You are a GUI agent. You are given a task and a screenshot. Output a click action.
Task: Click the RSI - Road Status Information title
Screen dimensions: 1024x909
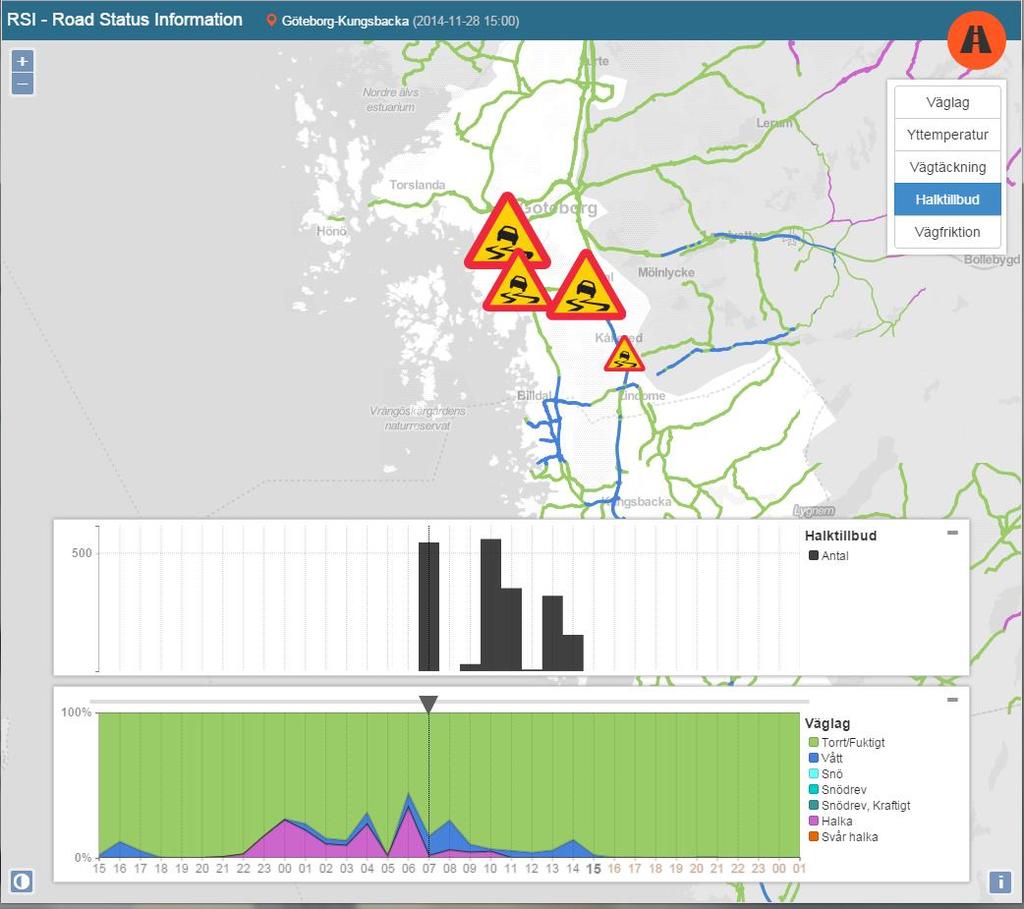pyautogui.click(x=125, y=20)
